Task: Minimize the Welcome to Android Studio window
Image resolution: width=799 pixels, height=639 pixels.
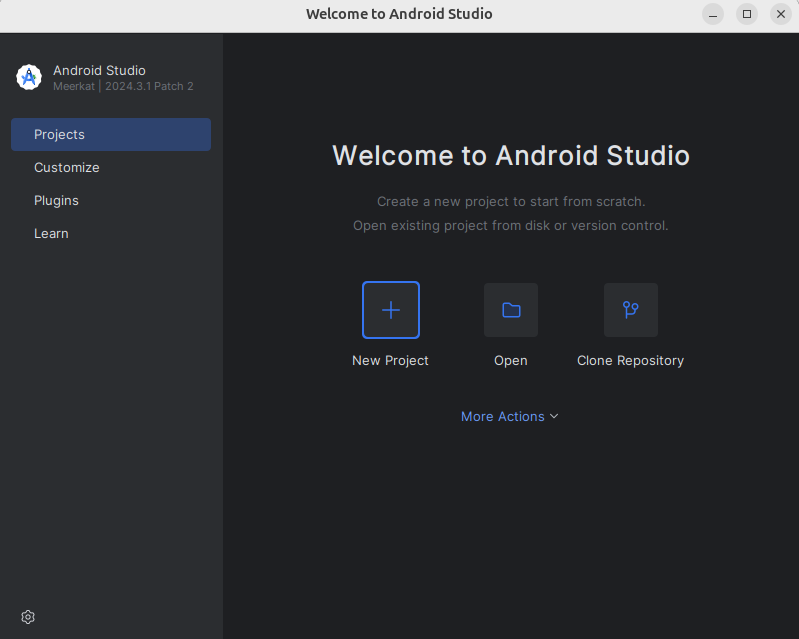Action: 713,14
